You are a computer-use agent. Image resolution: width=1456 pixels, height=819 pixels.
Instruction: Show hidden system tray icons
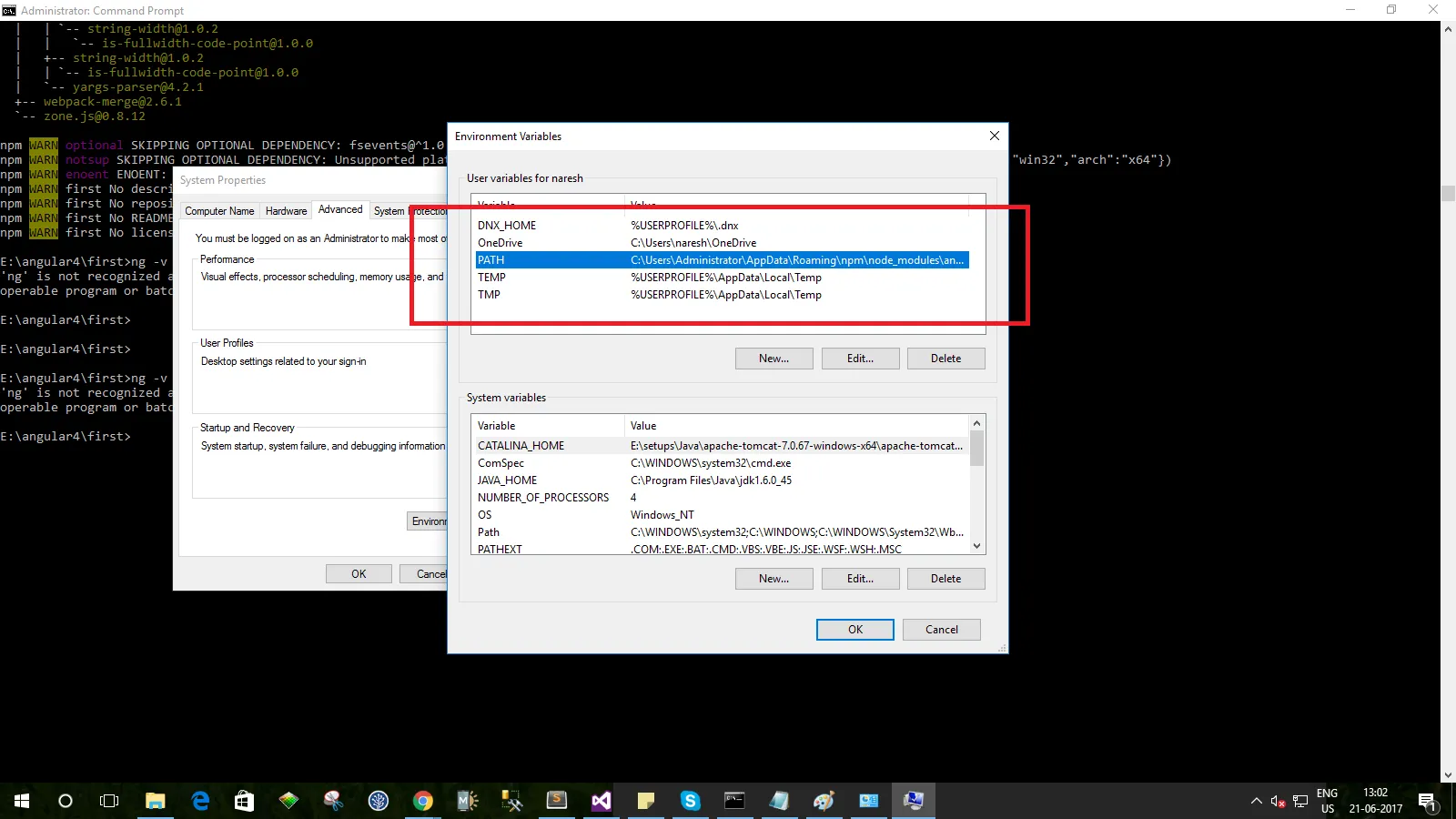[x=1256, y=801]
